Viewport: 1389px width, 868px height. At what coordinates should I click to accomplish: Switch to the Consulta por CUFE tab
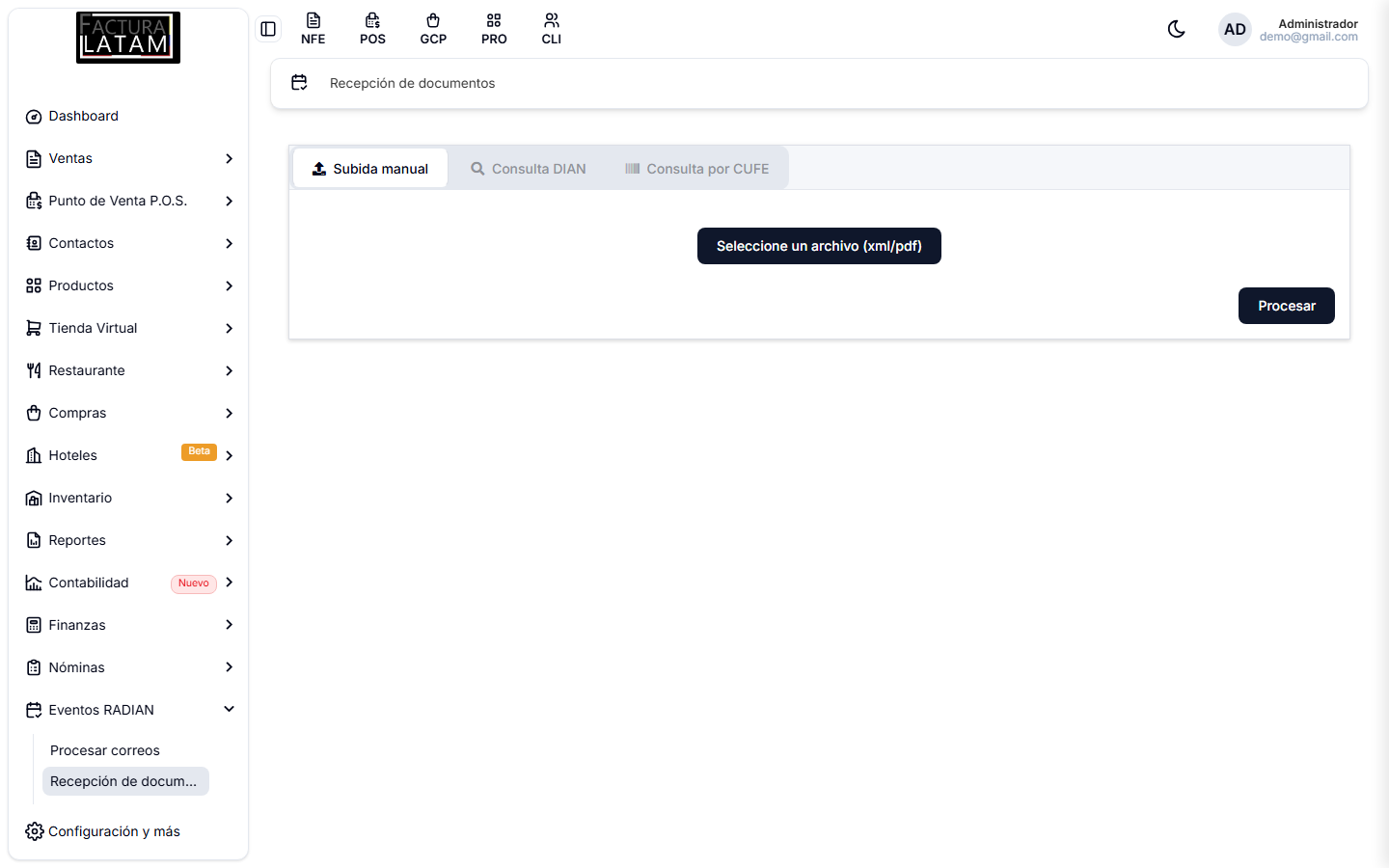point(696,169)
